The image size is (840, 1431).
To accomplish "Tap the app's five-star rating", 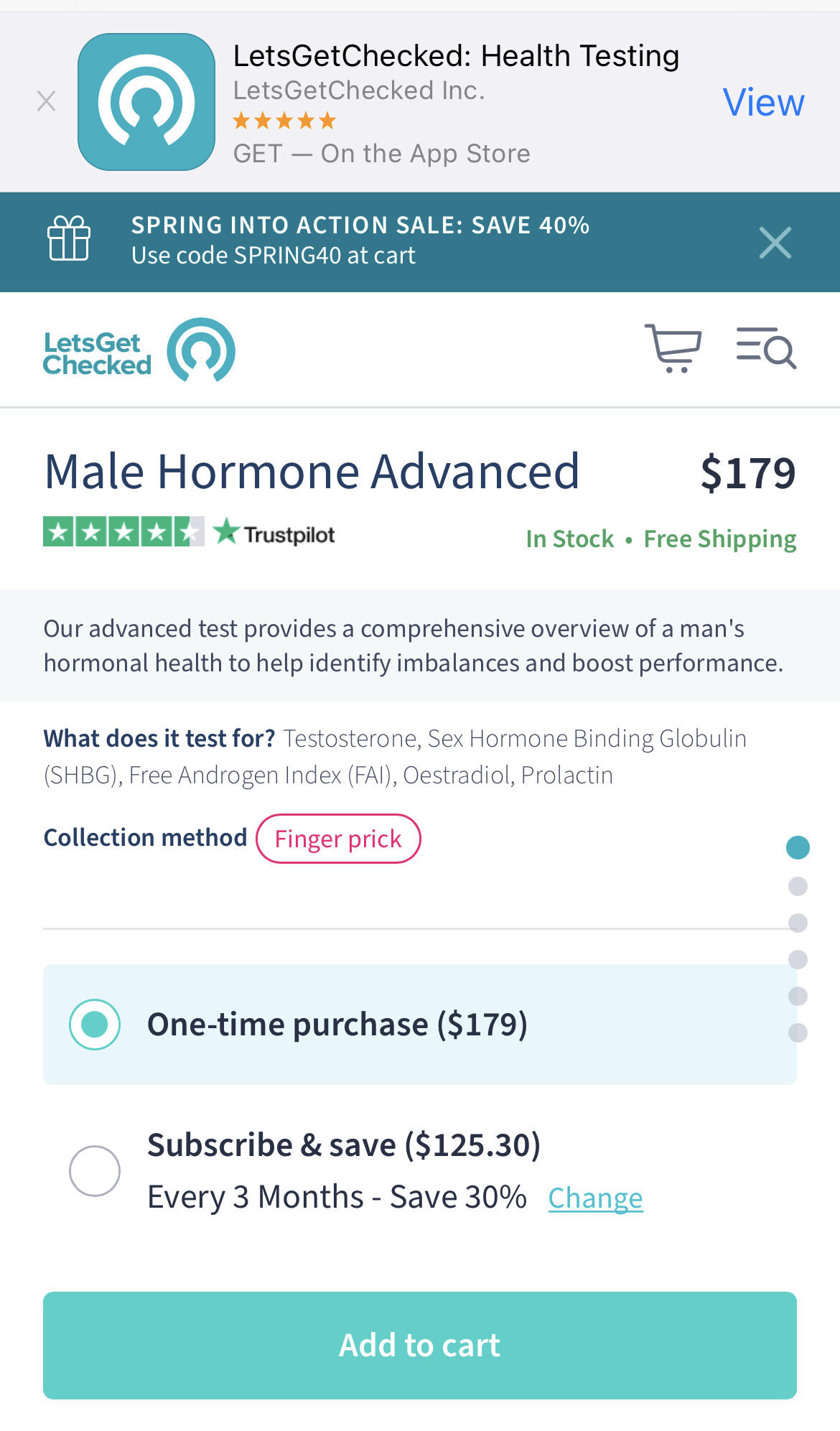I will point(284,121).
